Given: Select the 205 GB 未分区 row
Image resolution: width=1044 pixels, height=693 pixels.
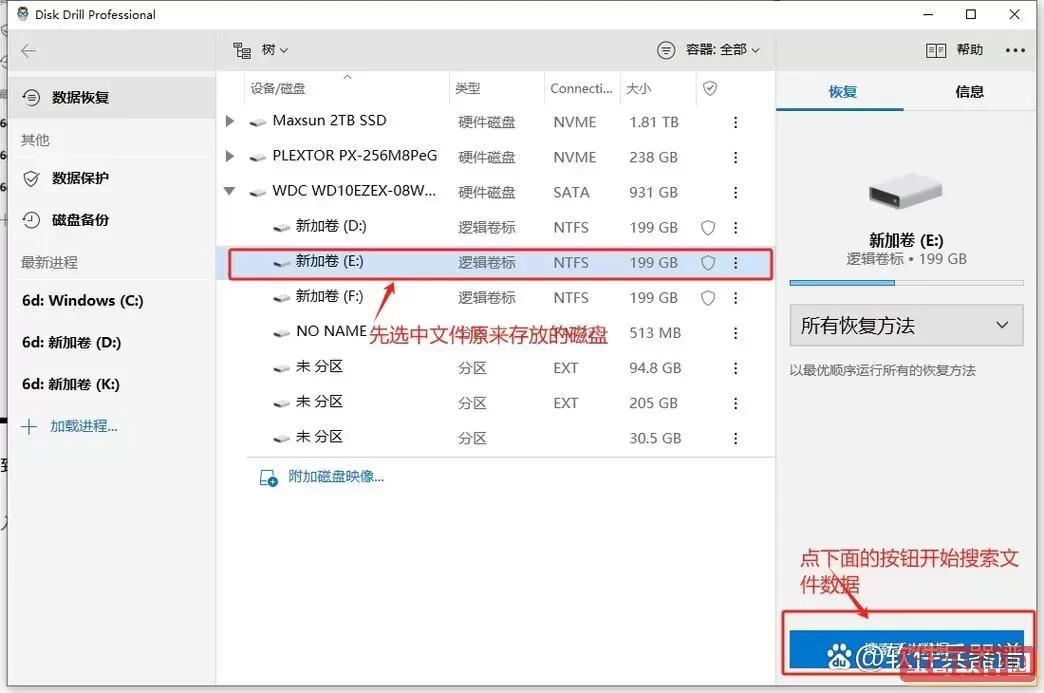Looking at the screenshot, I should 496,403.
